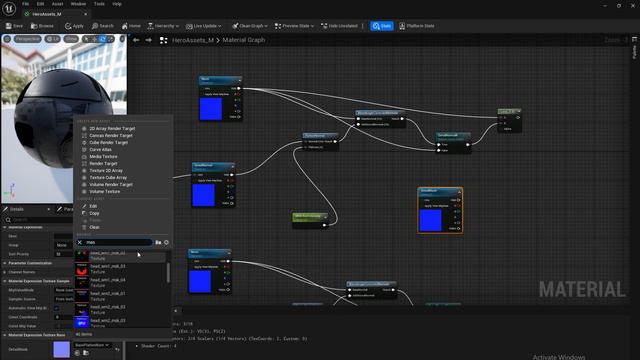The image size is (640, 360).
Task: Click the graph overview icon beside breadcrumb
Action: pos(163,40)
